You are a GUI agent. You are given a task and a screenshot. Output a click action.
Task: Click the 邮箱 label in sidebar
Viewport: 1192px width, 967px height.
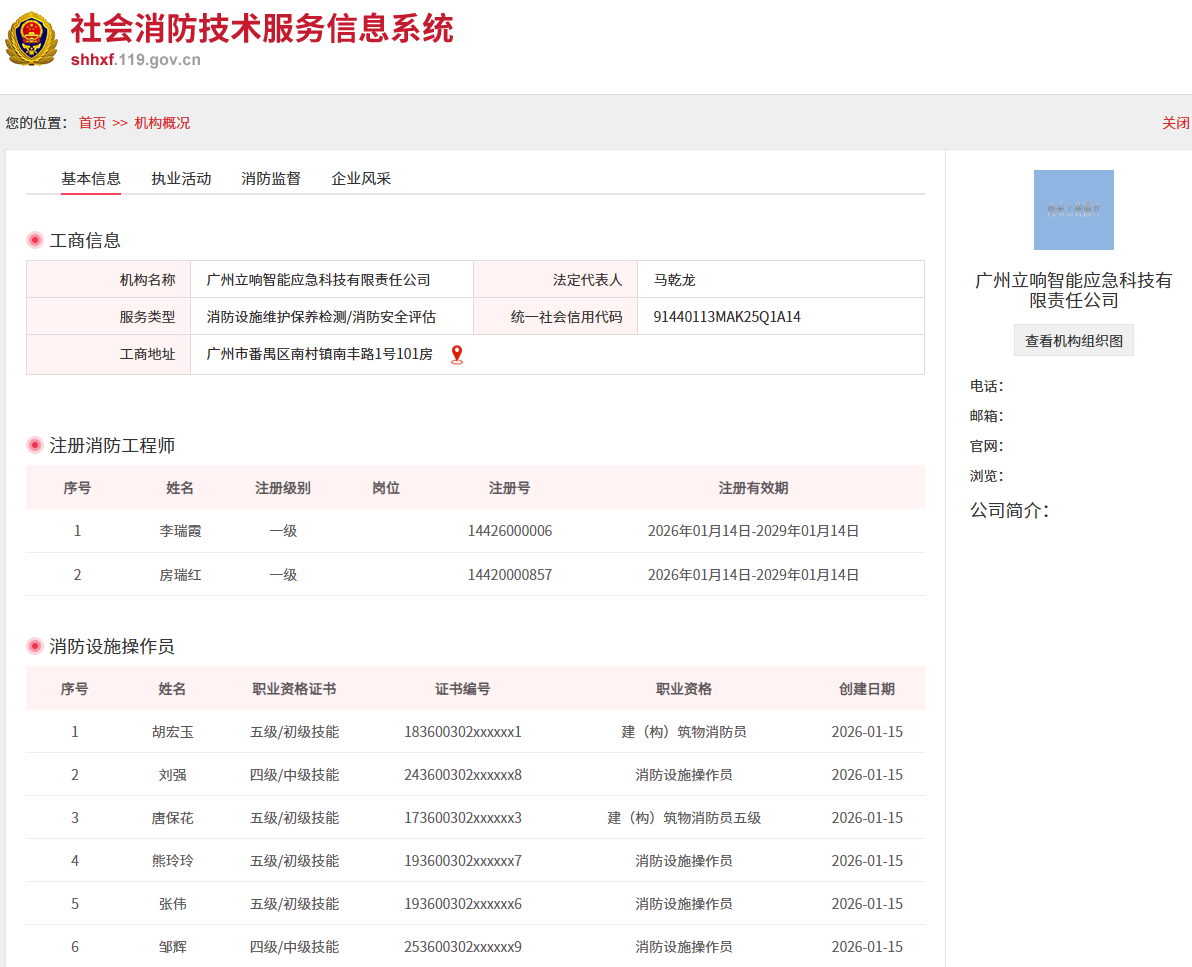pyautogui.click(x=986, y=416)
